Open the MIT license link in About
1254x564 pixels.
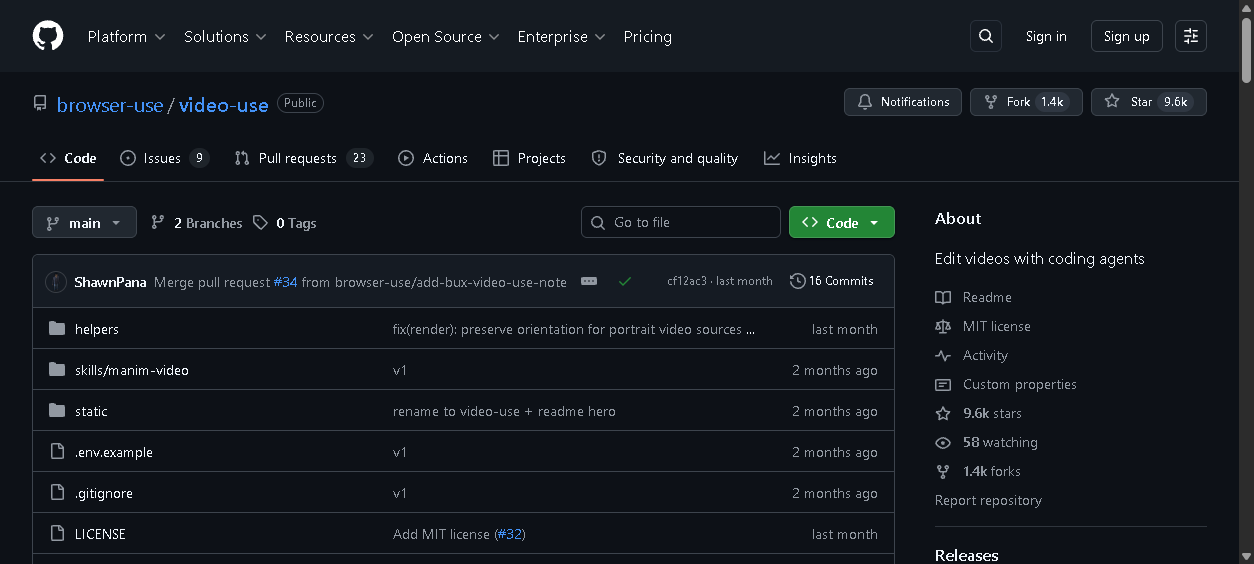982,326
